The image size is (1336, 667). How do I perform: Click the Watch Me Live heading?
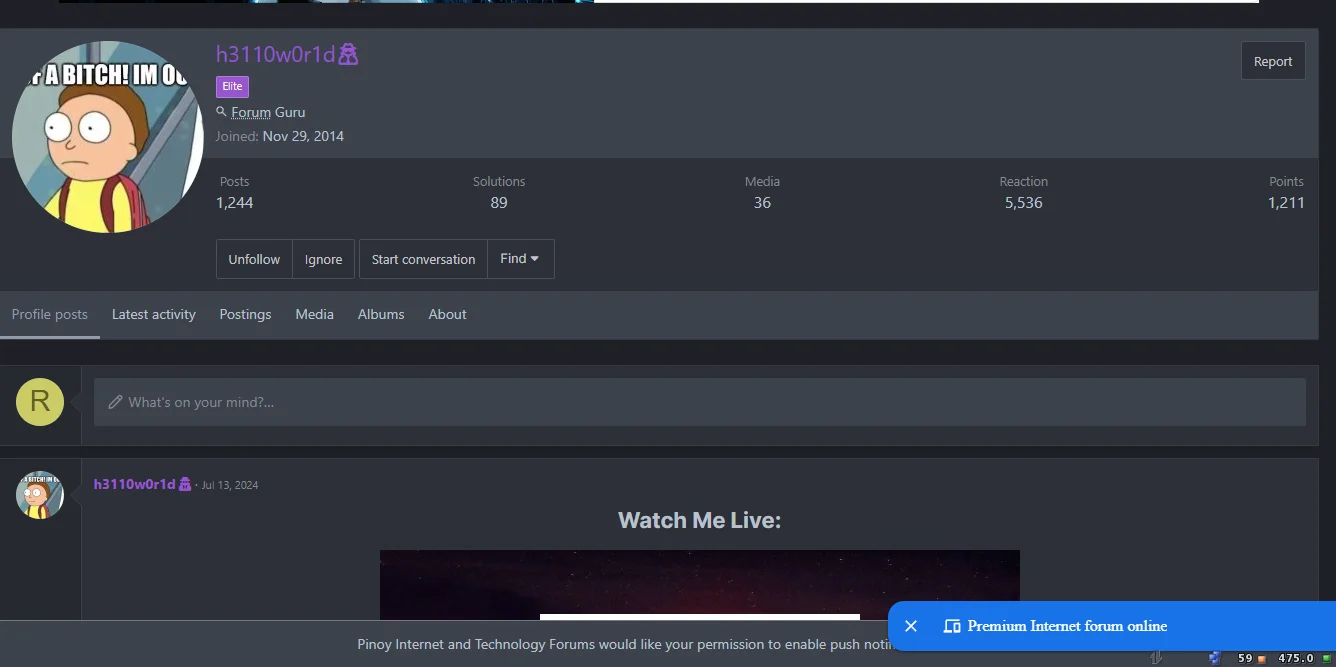coord(699,520)
